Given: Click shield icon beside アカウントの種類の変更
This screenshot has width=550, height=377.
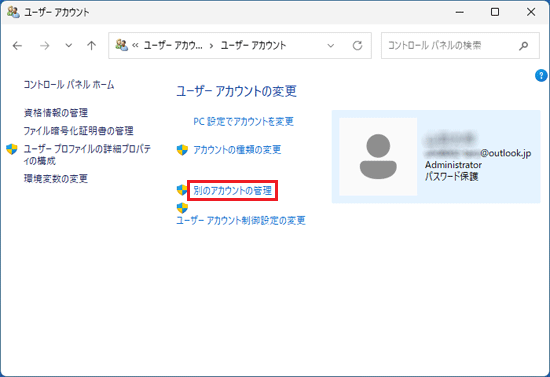Looking at the screenshot, I should coord(182,150).
